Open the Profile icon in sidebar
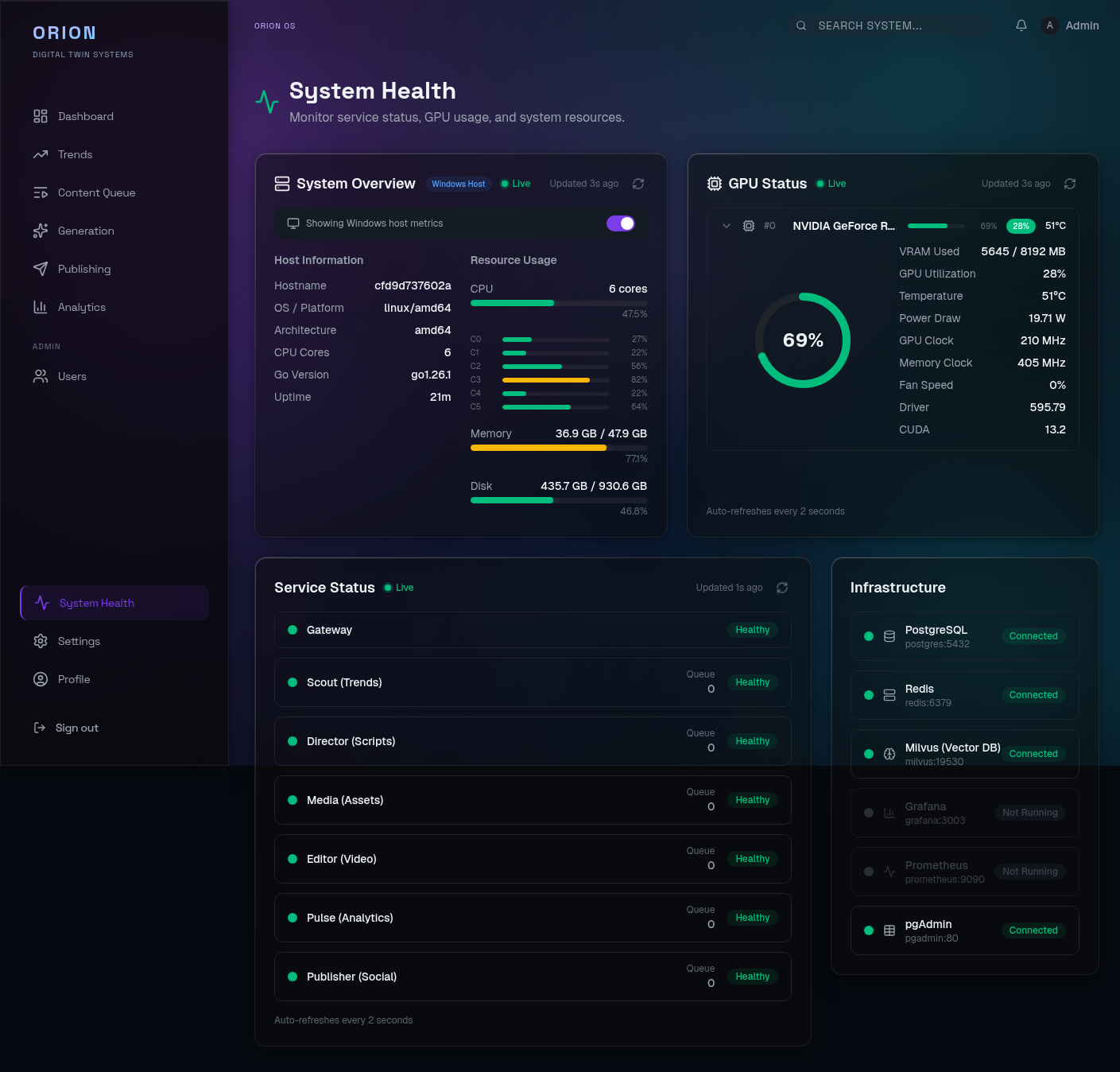 (x=41, y=679)
